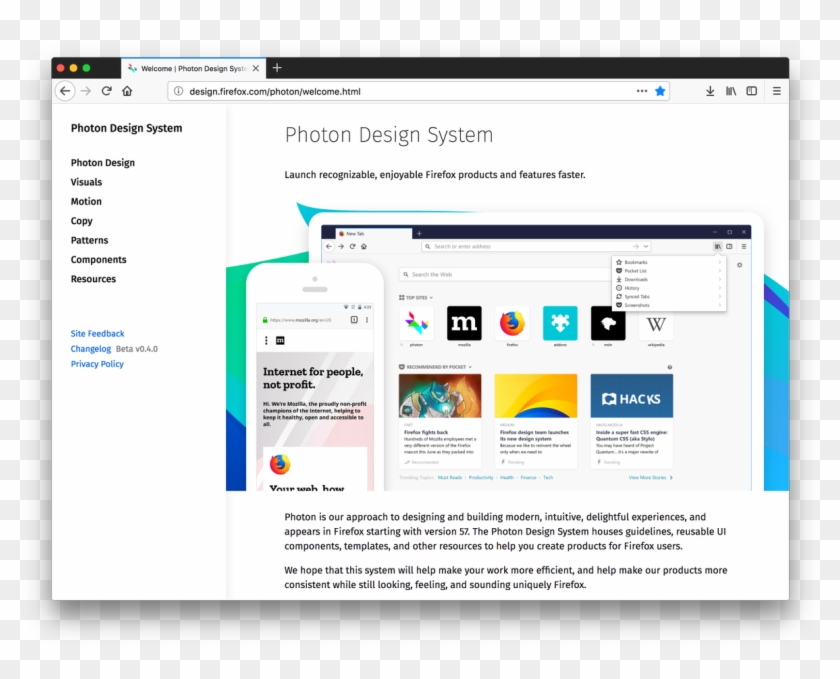Open the hamburger menu

[x=776, y=91]
